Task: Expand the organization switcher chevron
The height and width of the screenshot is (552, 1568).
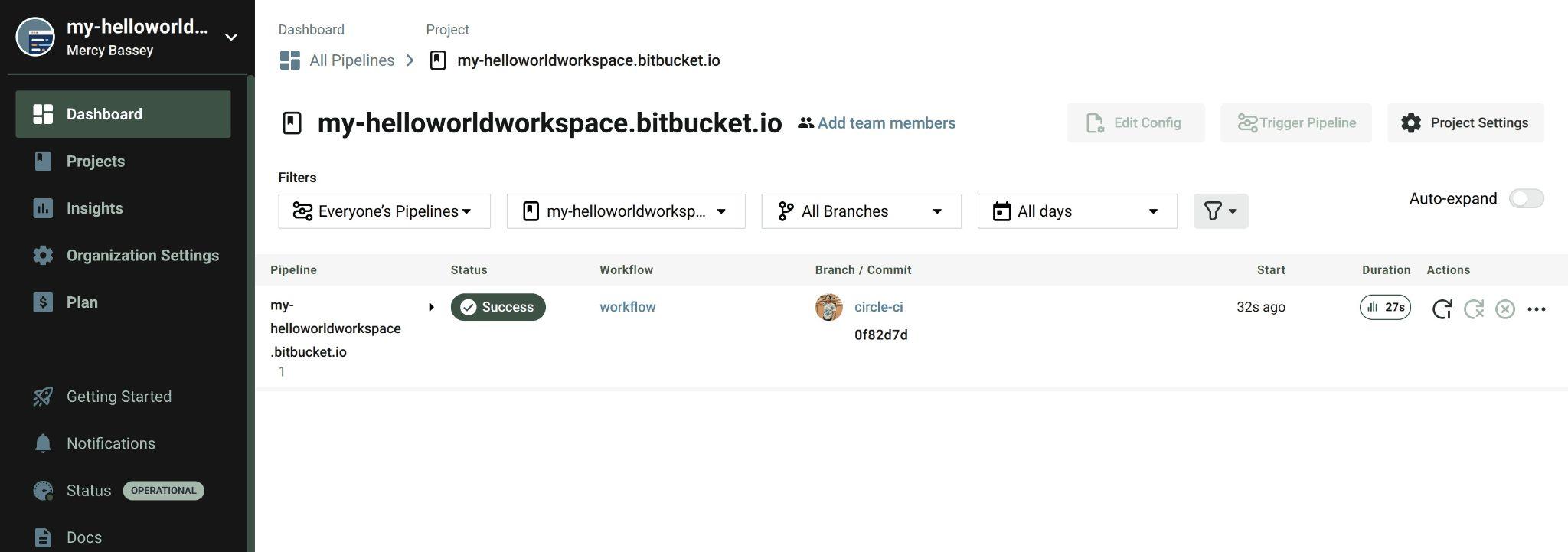Action: point(230,38)
